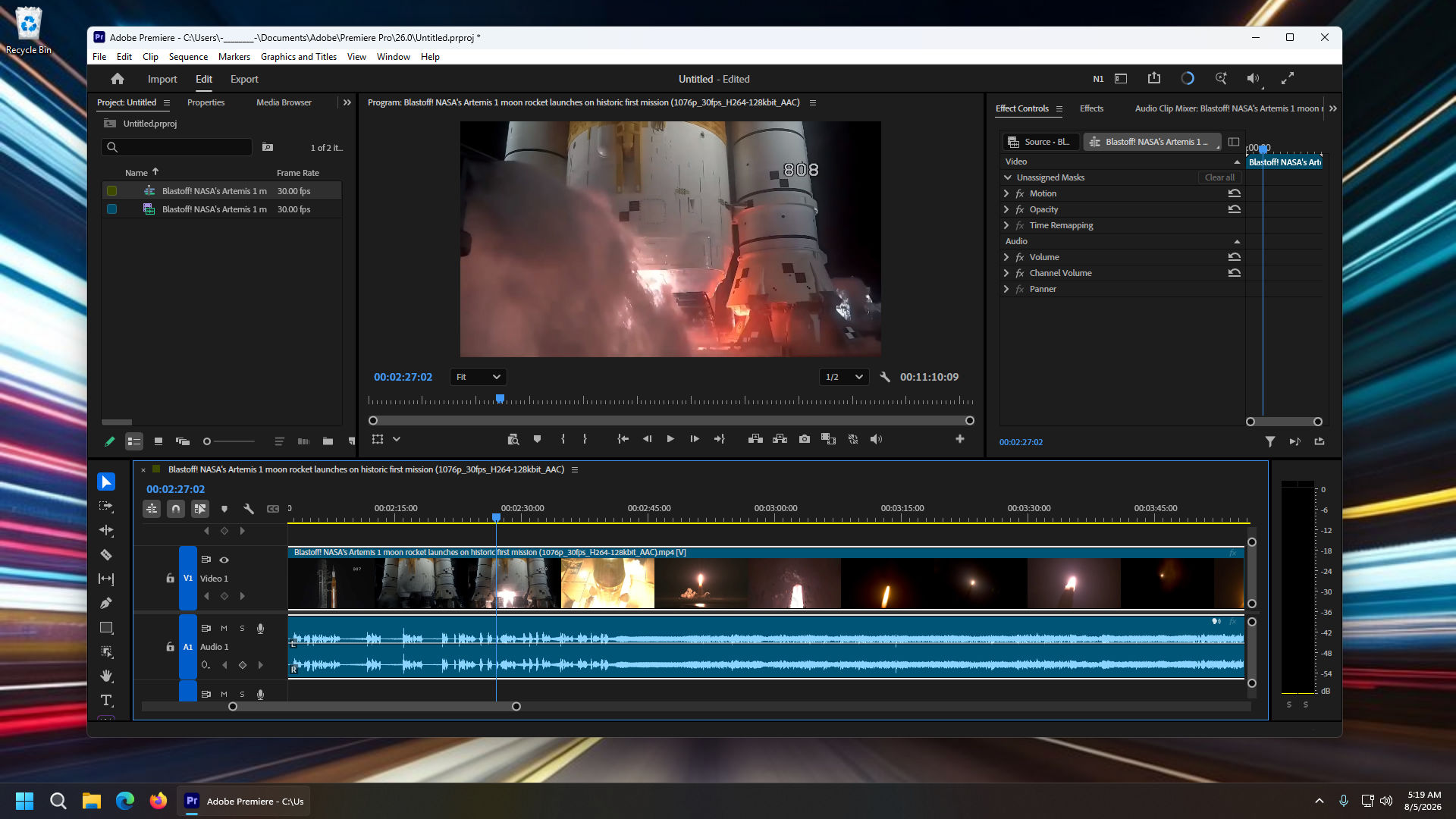Toggle Video 1 track output eye
Screen dimensions: 1456x819
click(224, 560)
